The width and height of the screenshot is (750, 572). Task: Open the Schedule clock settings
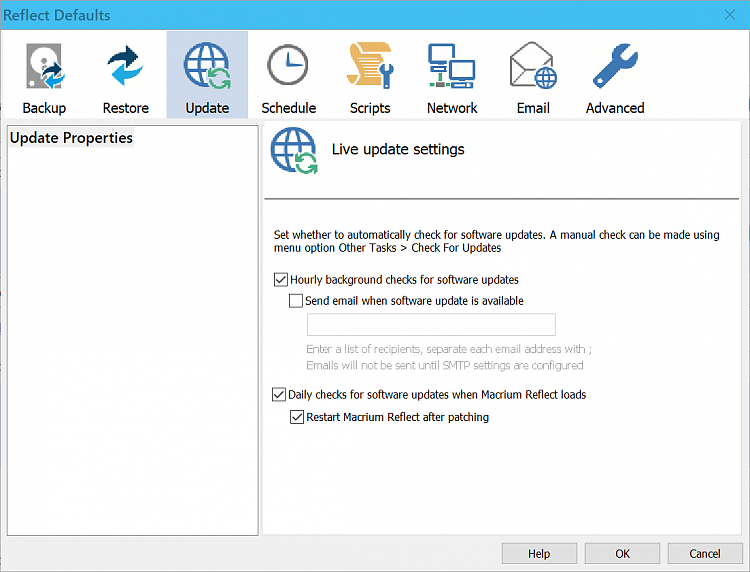[x=288, y=77]
